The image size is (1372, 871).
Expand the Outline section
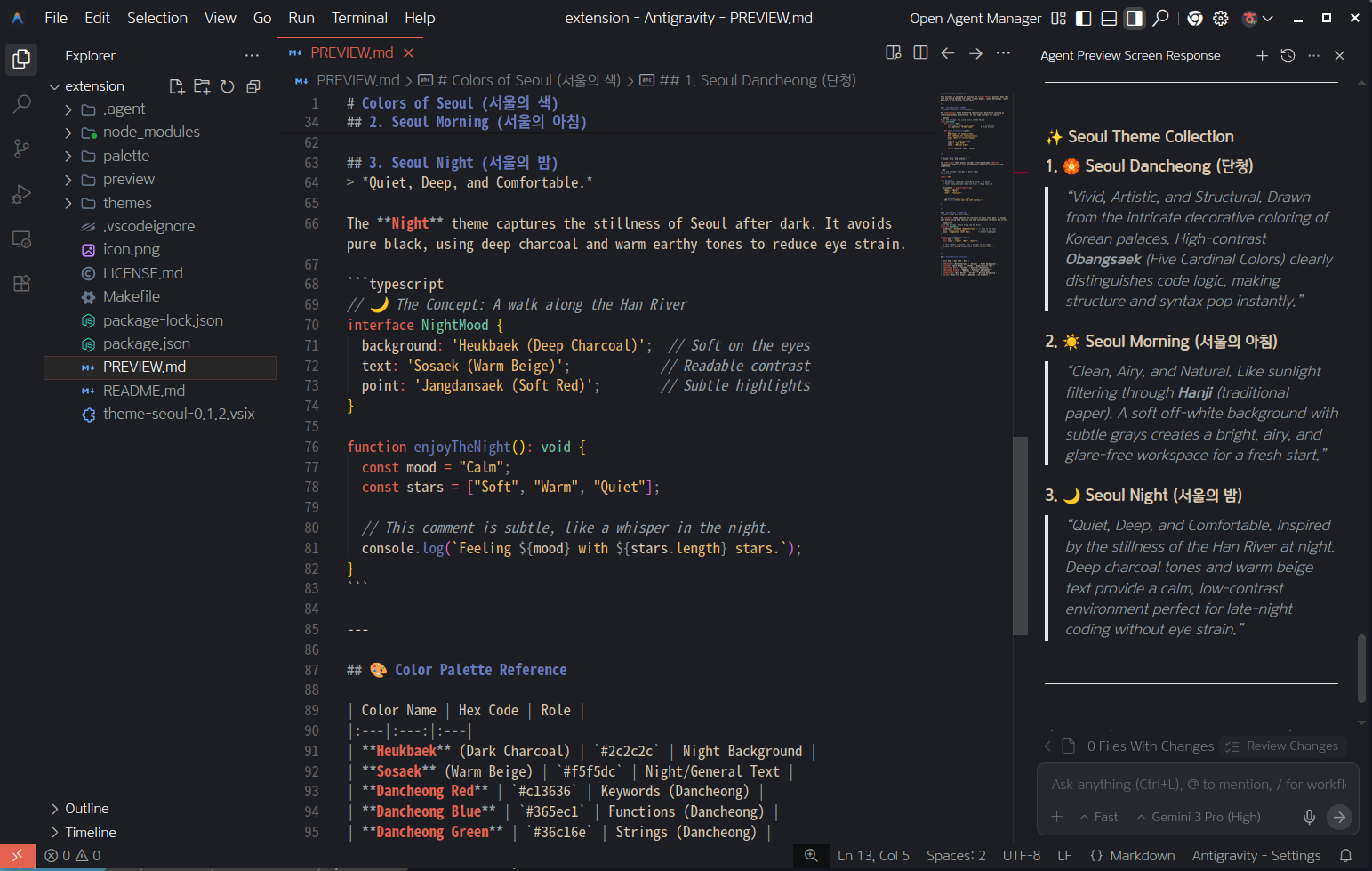tap(87, 808)
